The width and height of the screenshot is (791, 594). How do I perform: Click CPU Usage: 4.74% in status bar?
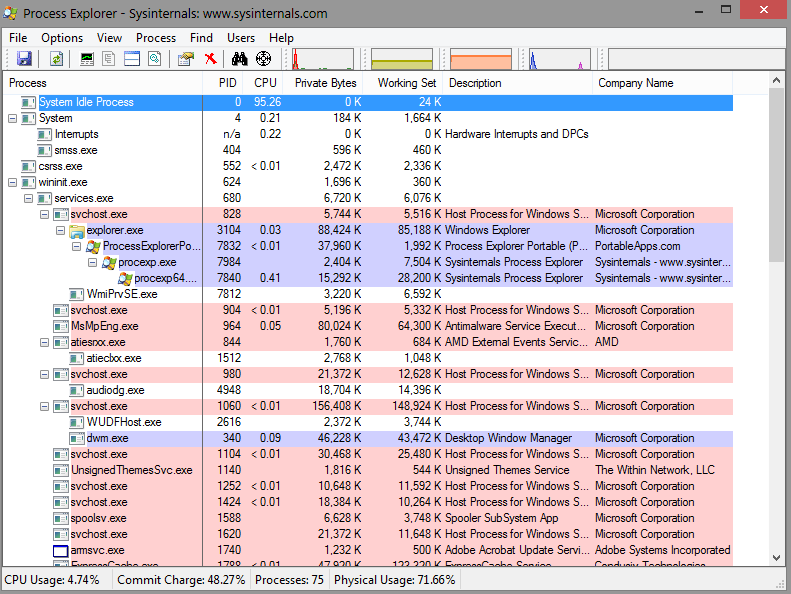coord(52,580)
